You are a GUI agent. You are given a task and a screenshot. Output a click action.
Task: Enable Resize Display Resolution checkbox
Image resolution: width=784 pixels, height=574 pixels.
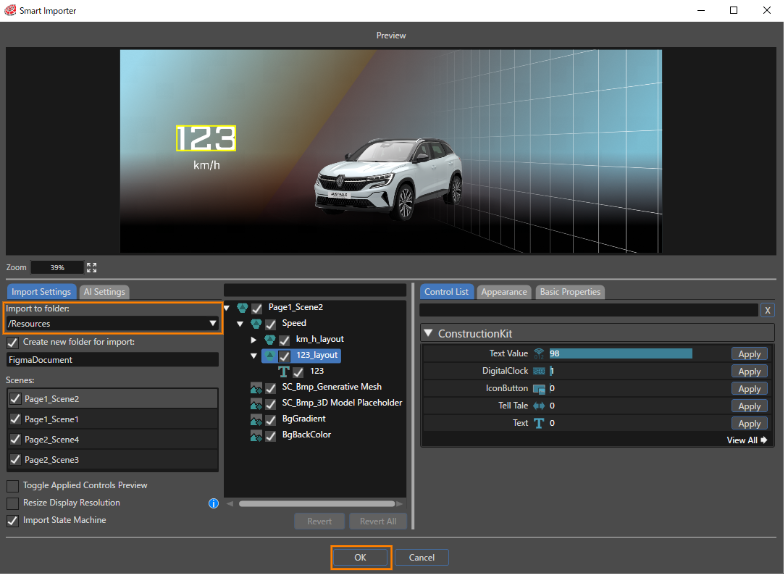click(x=12, y=504)
